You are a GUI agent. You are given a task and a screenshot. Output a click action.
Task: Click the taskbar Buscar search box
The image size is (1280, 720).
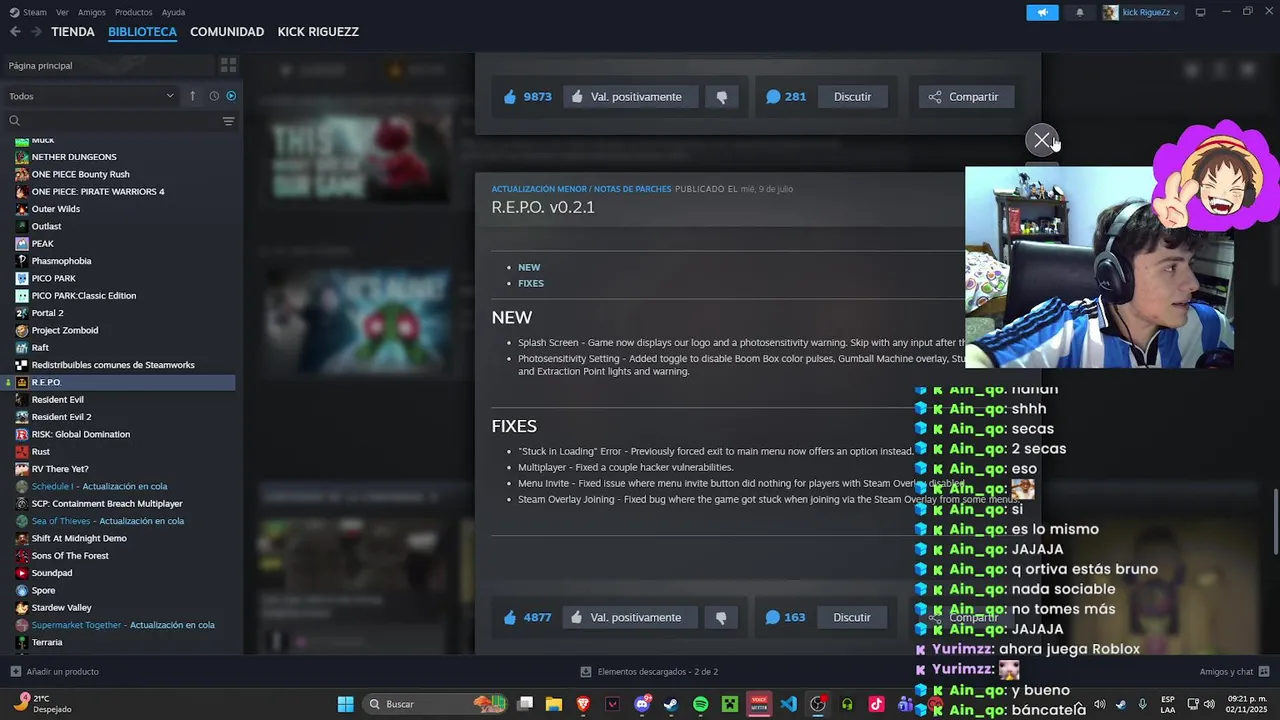click(x=434, y=704)
